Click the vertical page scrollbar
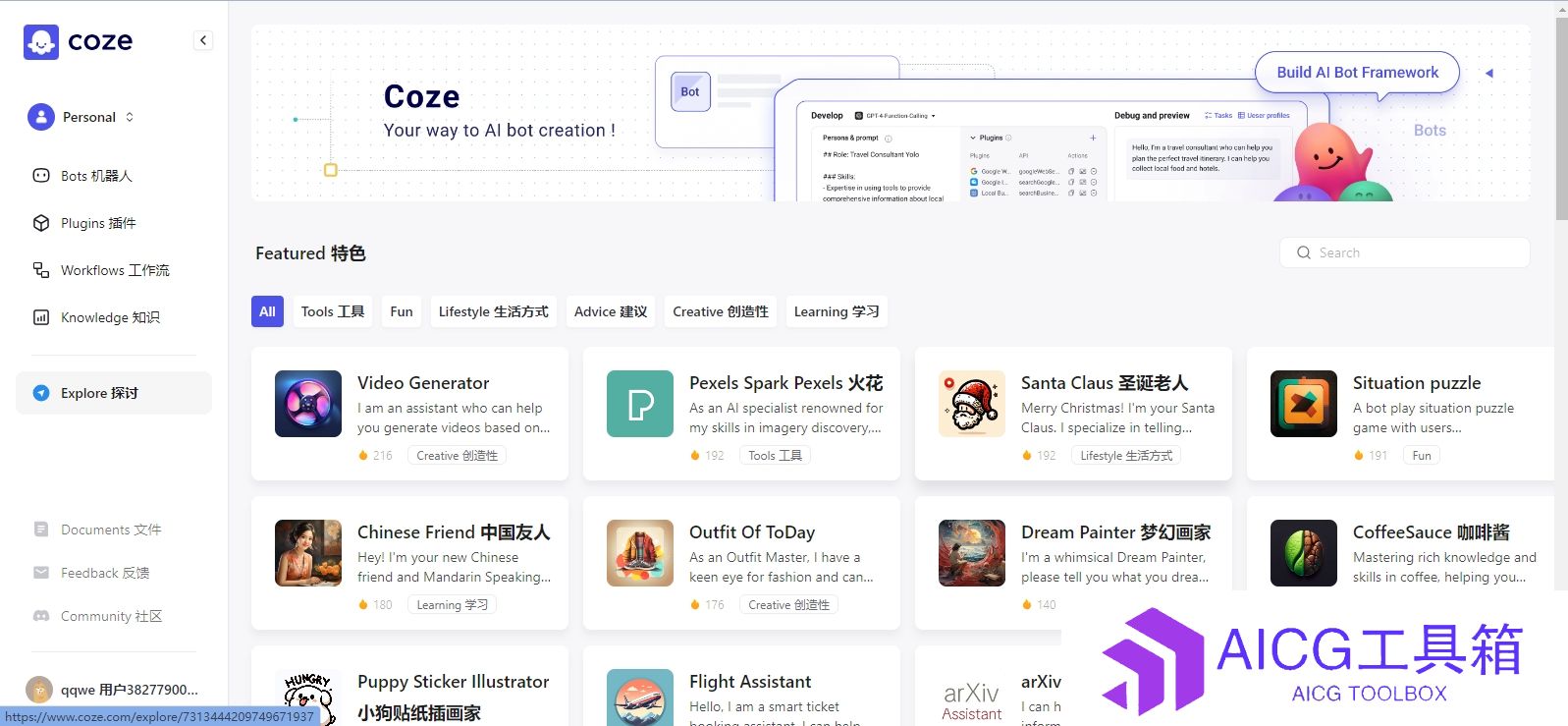This screenshot has width=1568, height=726. pyautogui.click(x=1561, y=118)
